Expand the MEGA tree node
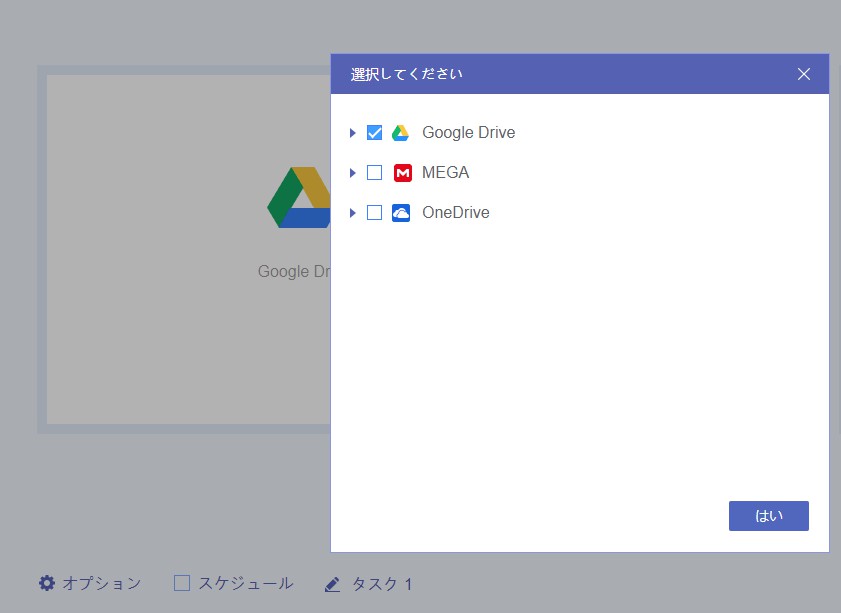Screen dimensions: 841x613 [x=352, y=173]
